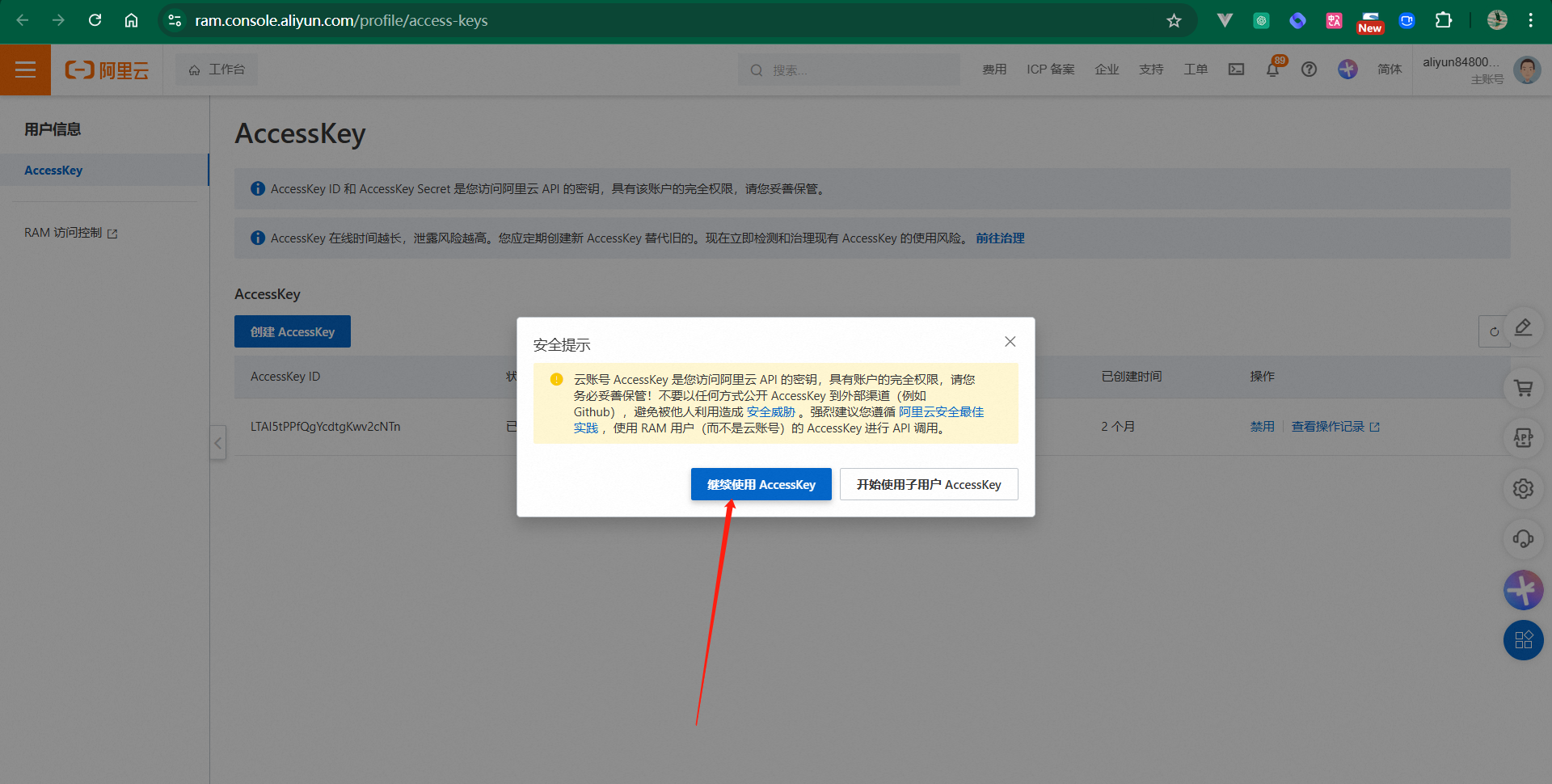Open the 阿里云安全最佳 link
Image resolution: width=1552 pixels, height=784 pixels.
pyautogui.click(x=941, y=411)
